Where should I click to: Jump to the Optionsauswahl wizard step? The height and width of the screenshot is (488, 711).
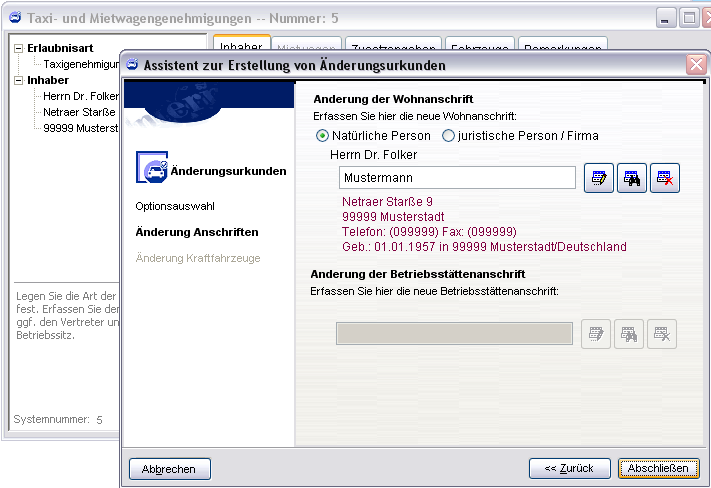point(175,205)
